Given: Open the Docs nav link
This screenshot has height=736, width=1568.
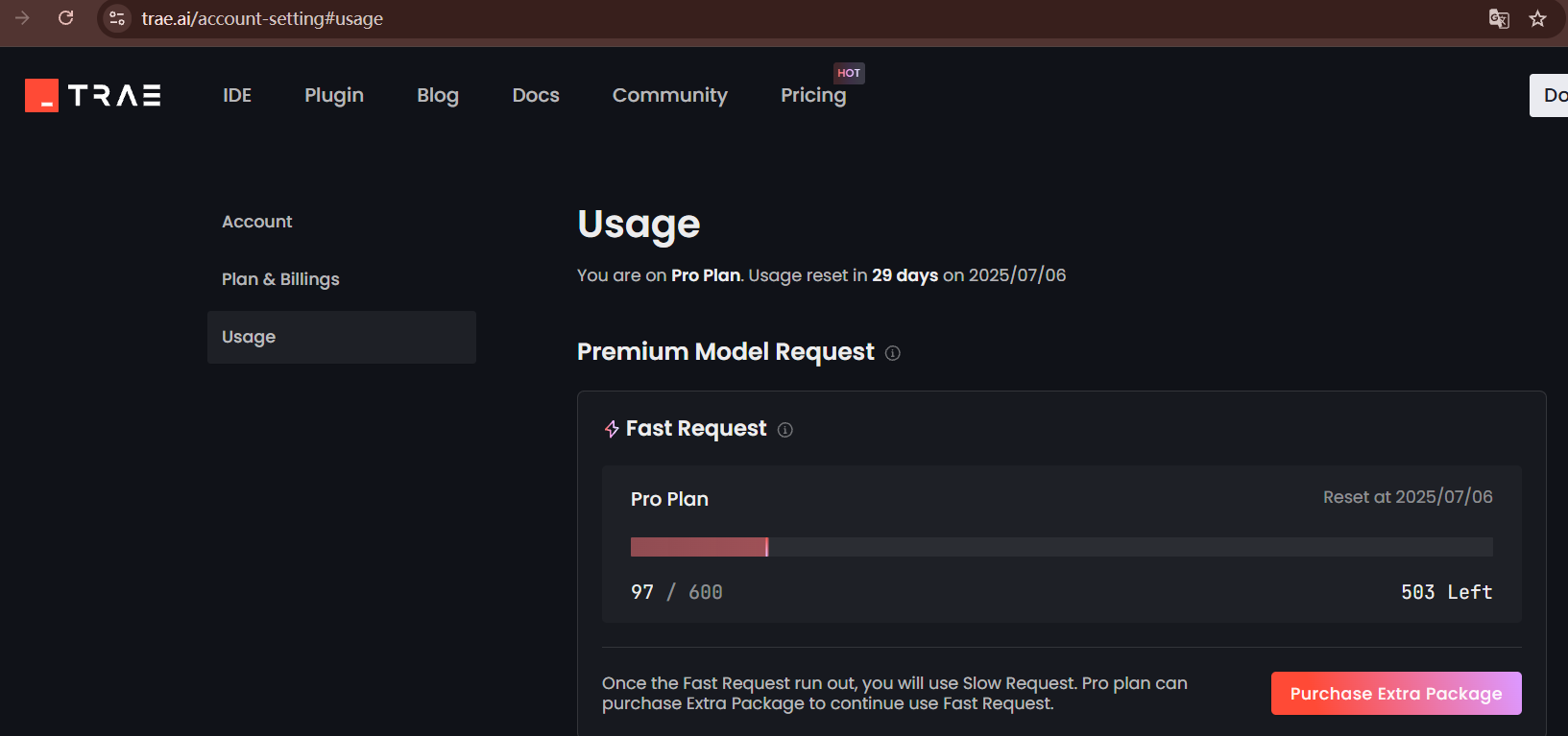Looking at the screenshot, I should click(x=536, y=95).
